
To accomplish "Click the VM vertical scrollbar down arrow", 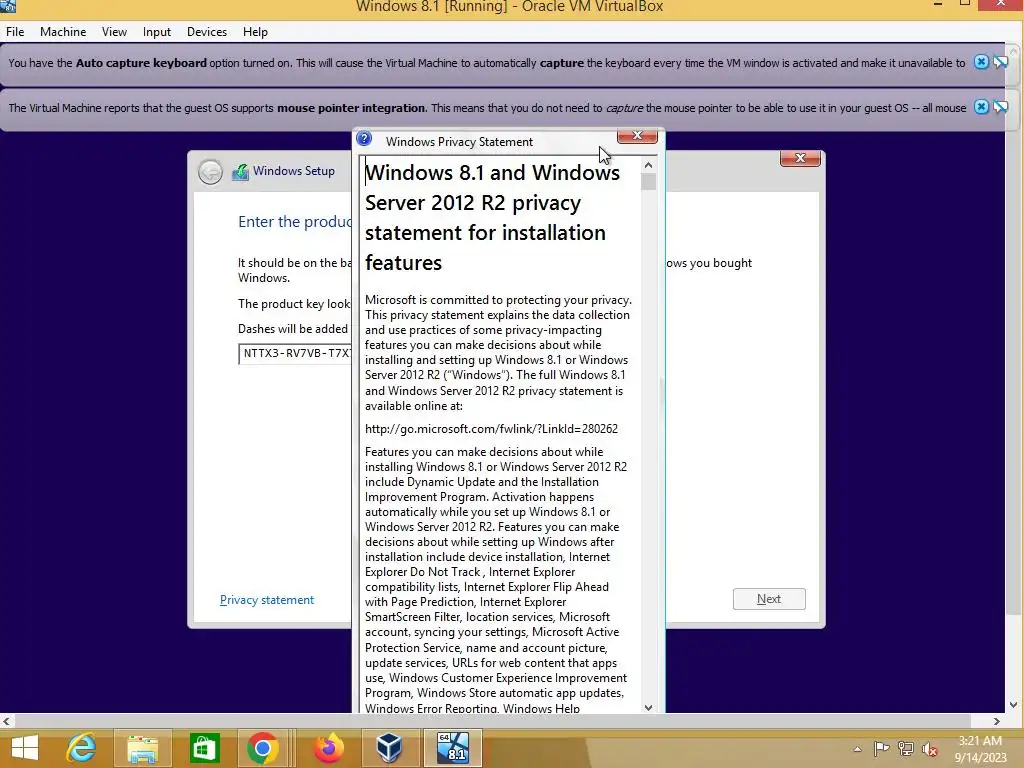I will pyautogui.click(x=1014, y=705).
